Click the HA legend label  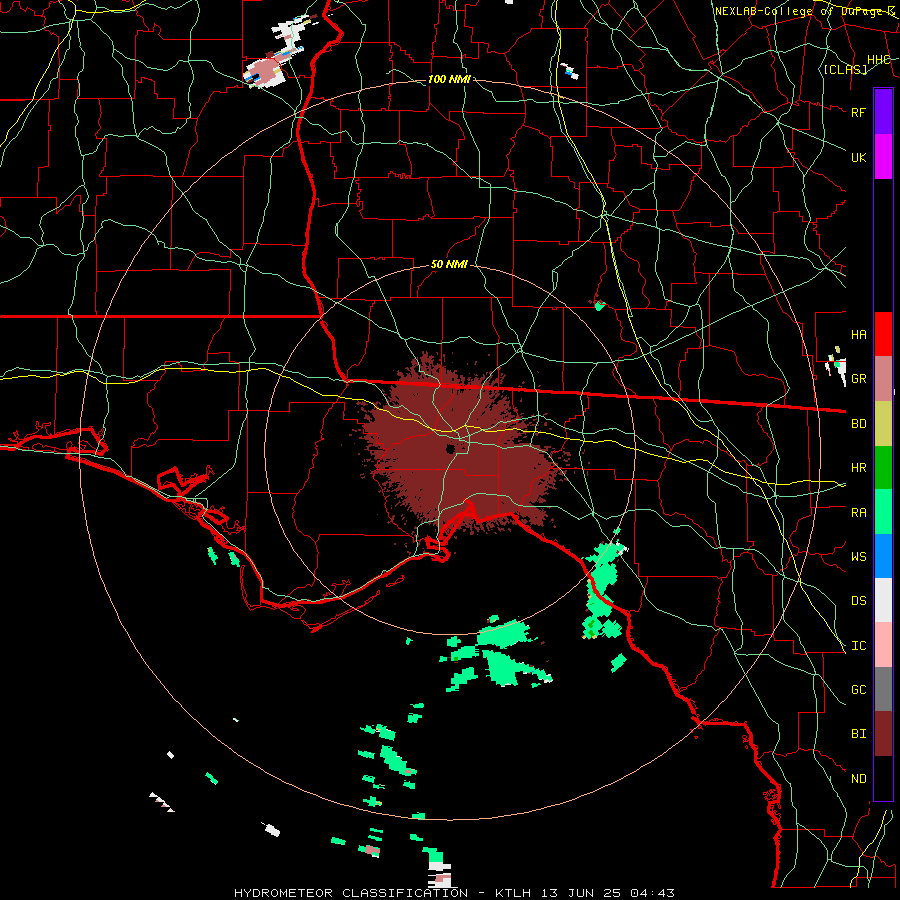click(x=858, y=334)
